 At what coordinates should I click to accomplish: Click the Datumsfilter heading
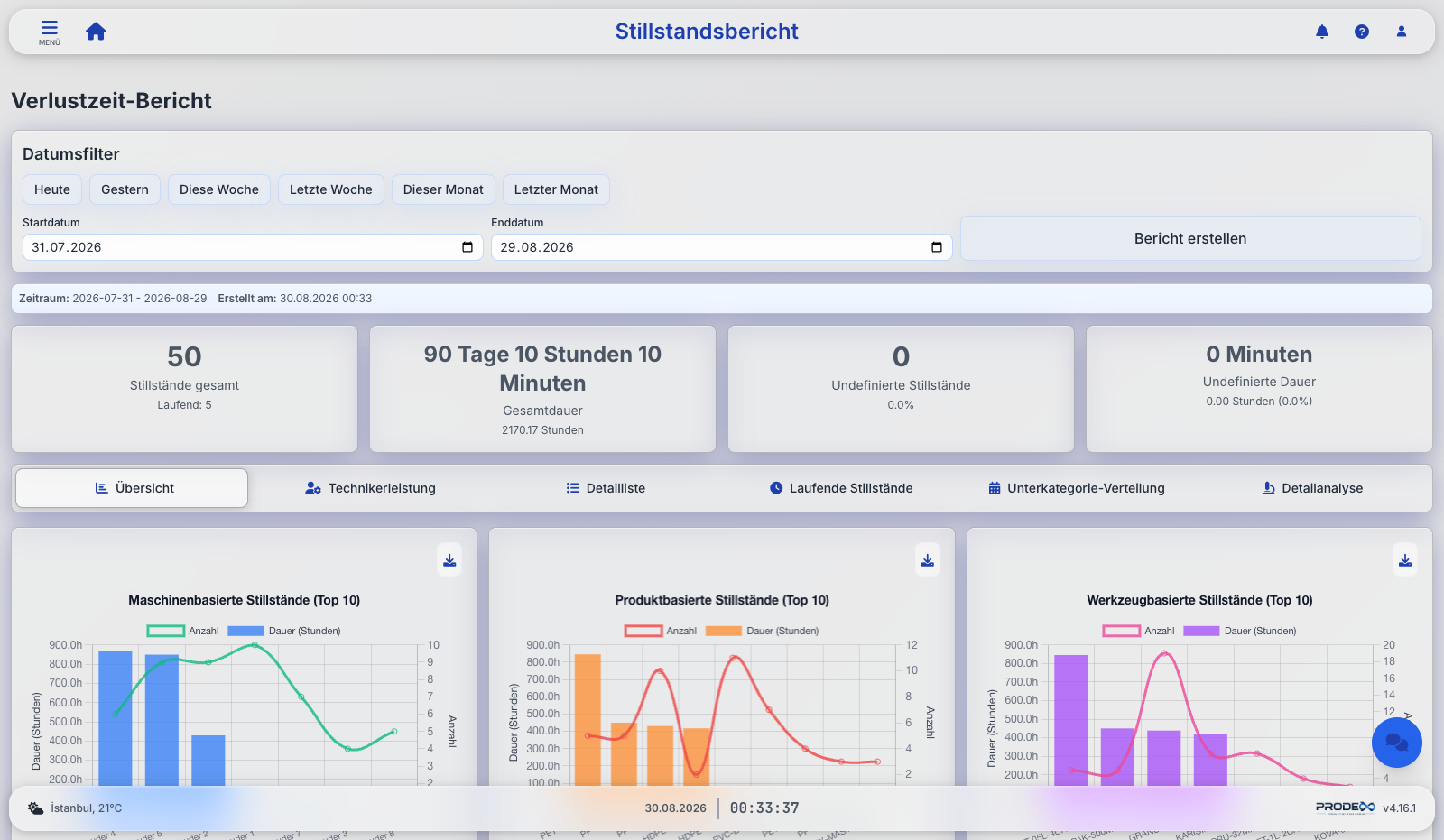tap(71, 154)
